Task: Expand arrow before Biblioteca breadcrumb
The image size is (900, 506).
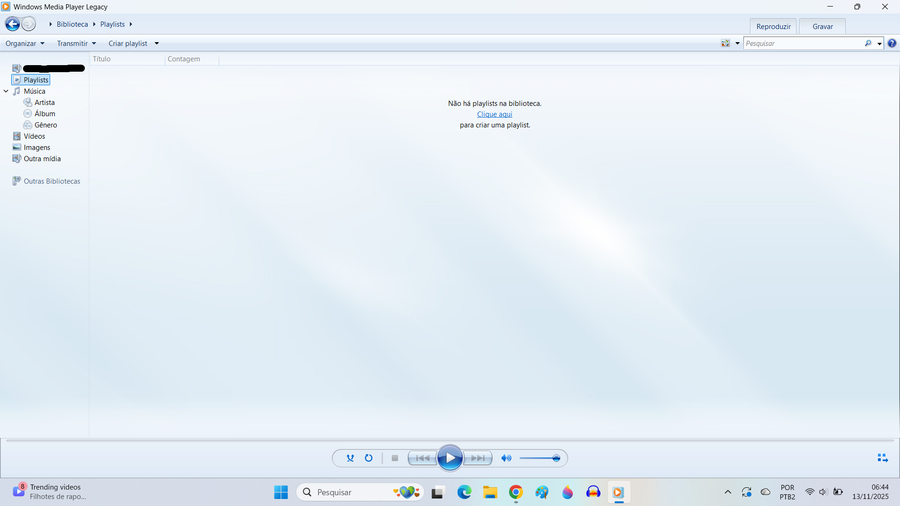Action: pyautogui.click(x=51, y=24)
